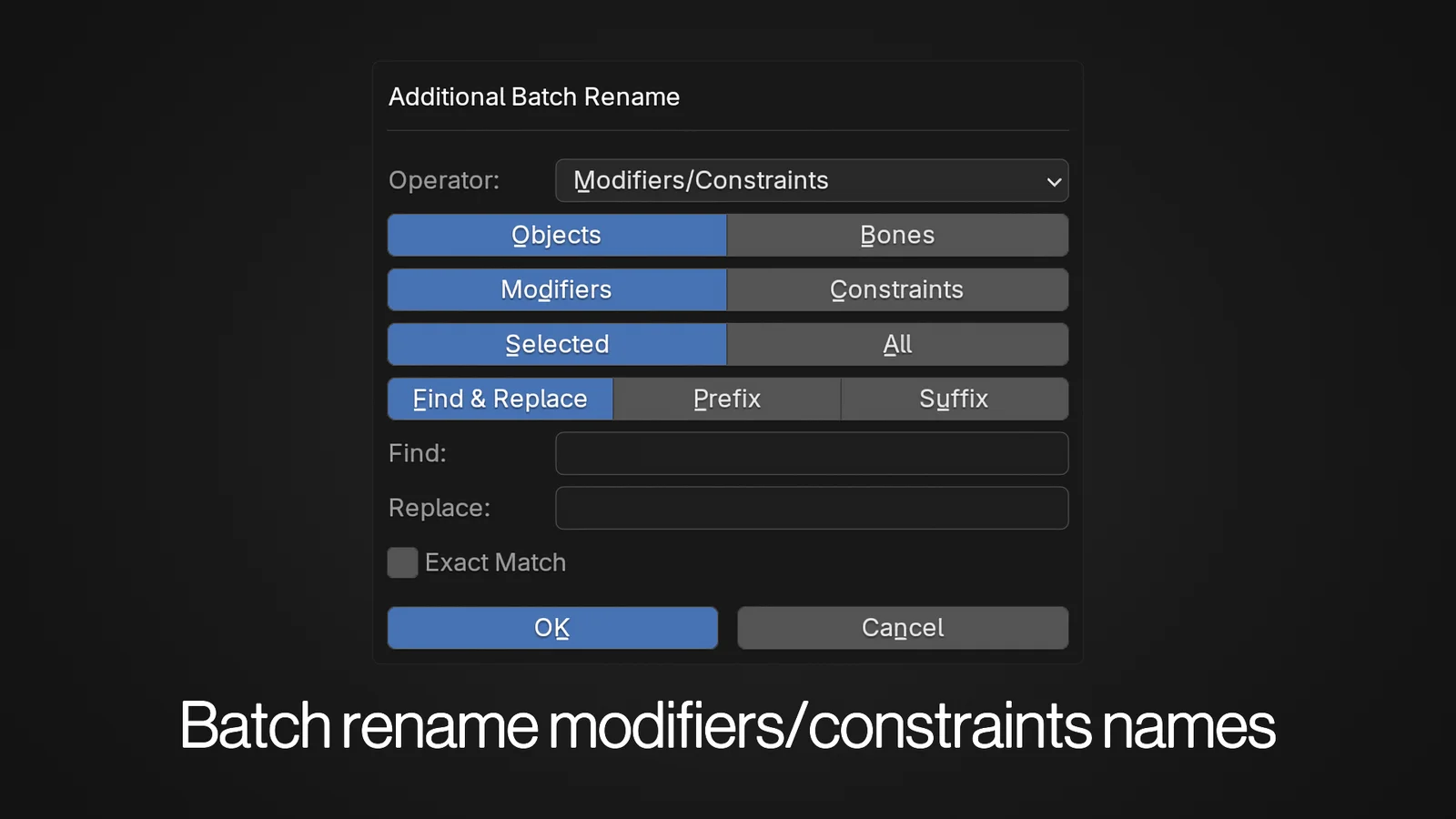Select the Find & Replace method
This screenshot has height=819, width=1456.
[500, 399]
